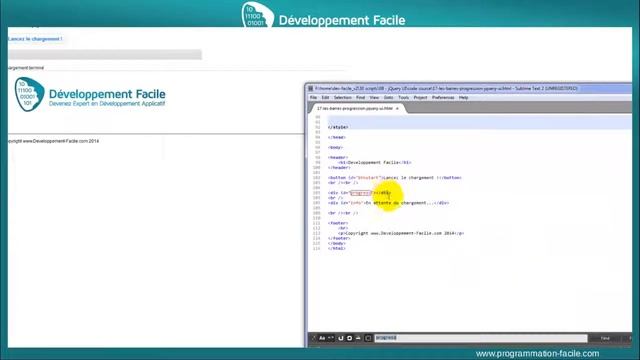Toggle regular expression in find bar
Screen dimensions: 640x360
[x=313, y=338]
